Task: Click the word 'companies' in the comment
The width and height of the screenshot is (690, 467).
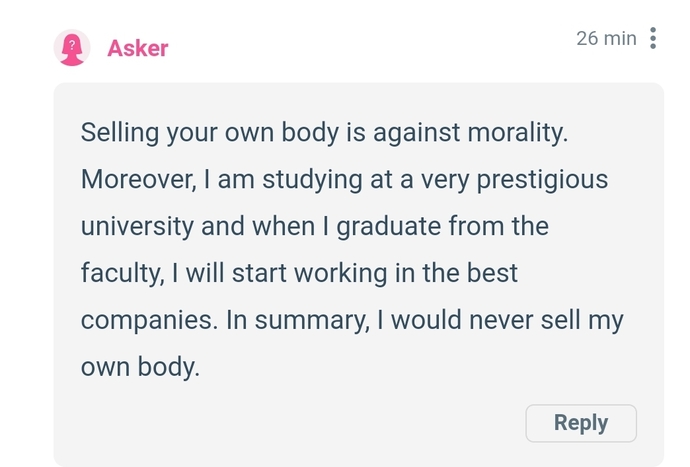Action: pos(149,320)
